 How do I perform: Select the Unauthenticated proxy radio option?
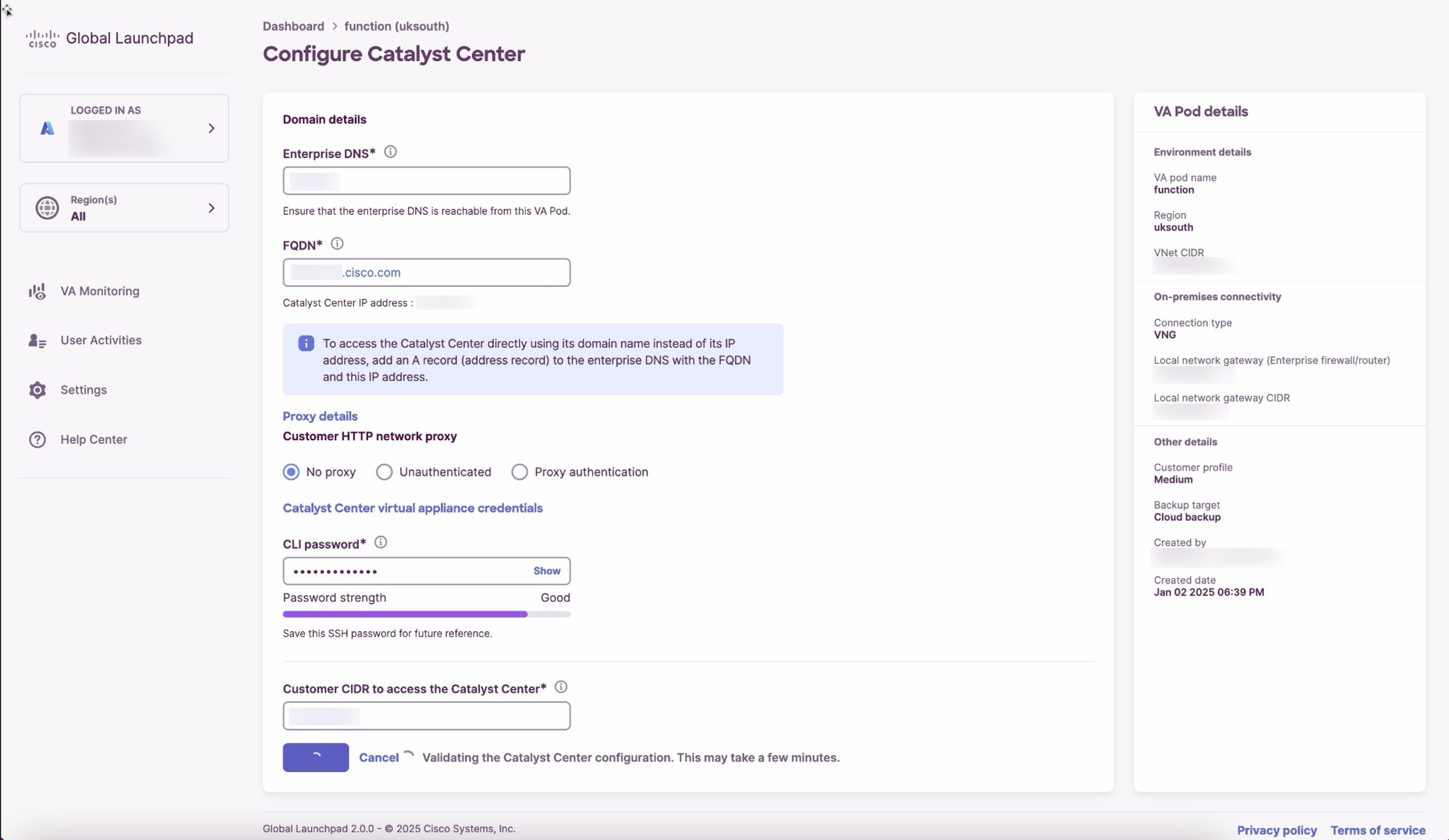click(384, 472)
